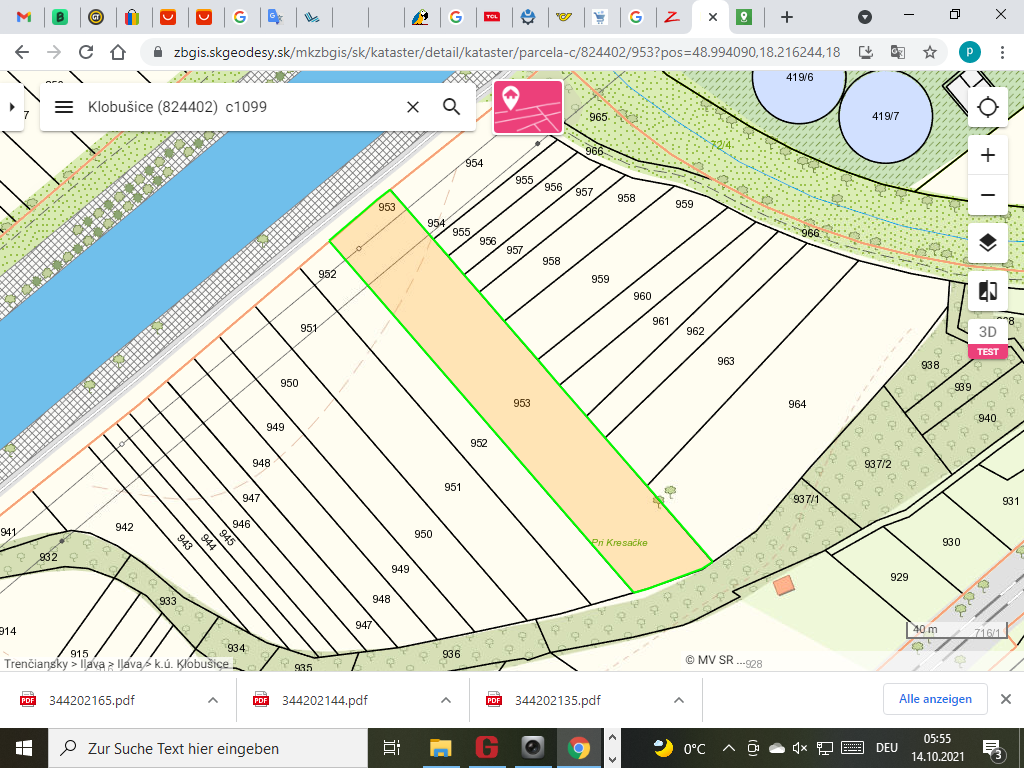Click the locate my position icon
This screenshot has width=1024, height=768.
pos(988,107)
